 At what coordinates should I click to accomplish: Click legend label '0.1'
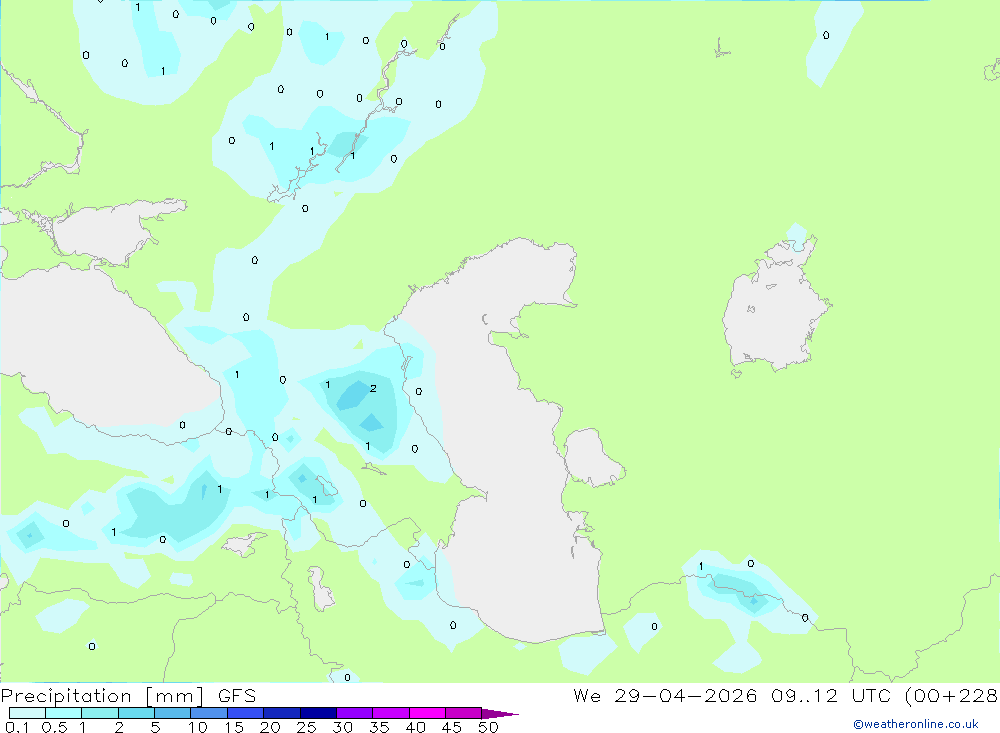click(x=17, y=727)
